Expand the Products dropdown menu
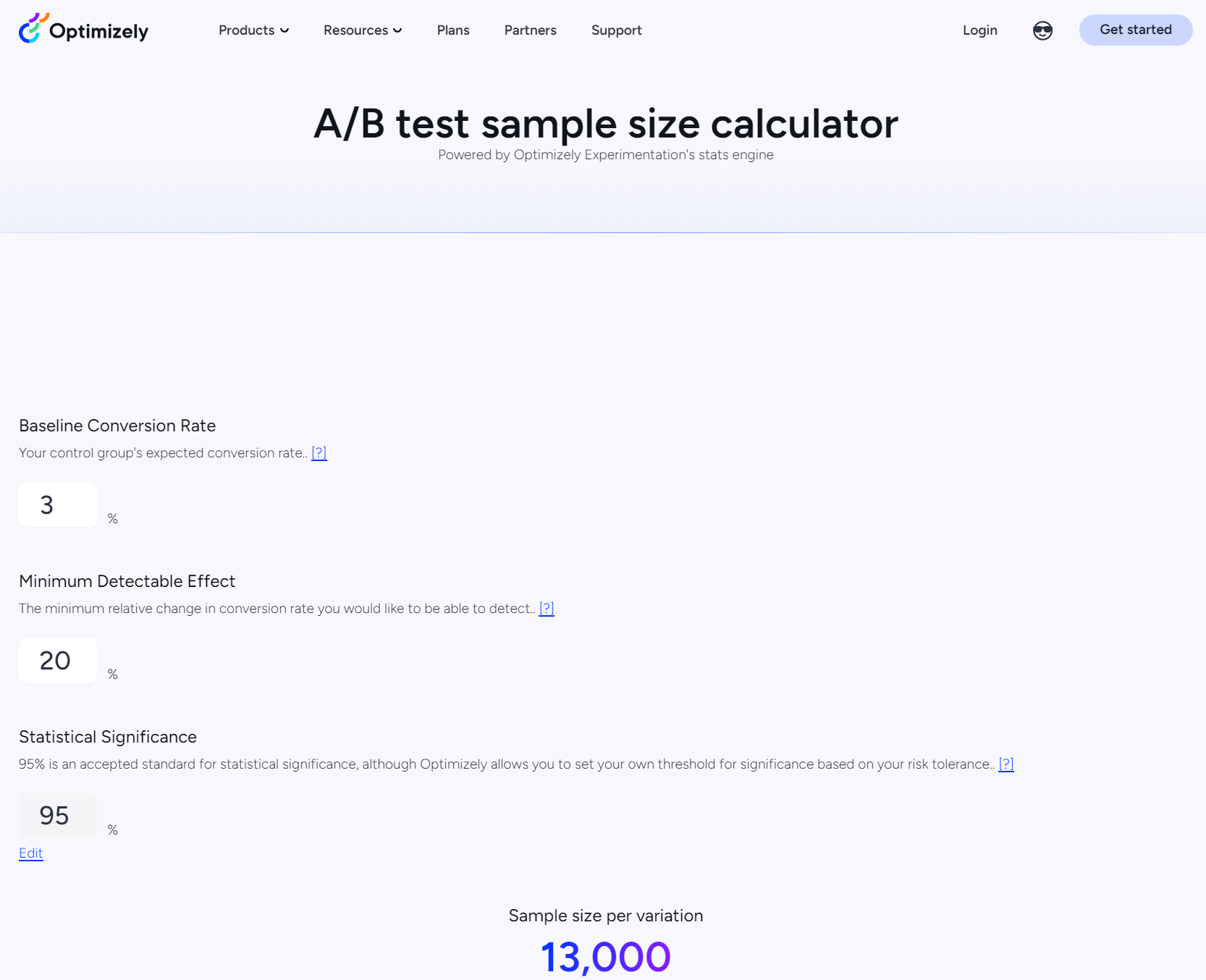The image size is (1206, 980). 253,30
